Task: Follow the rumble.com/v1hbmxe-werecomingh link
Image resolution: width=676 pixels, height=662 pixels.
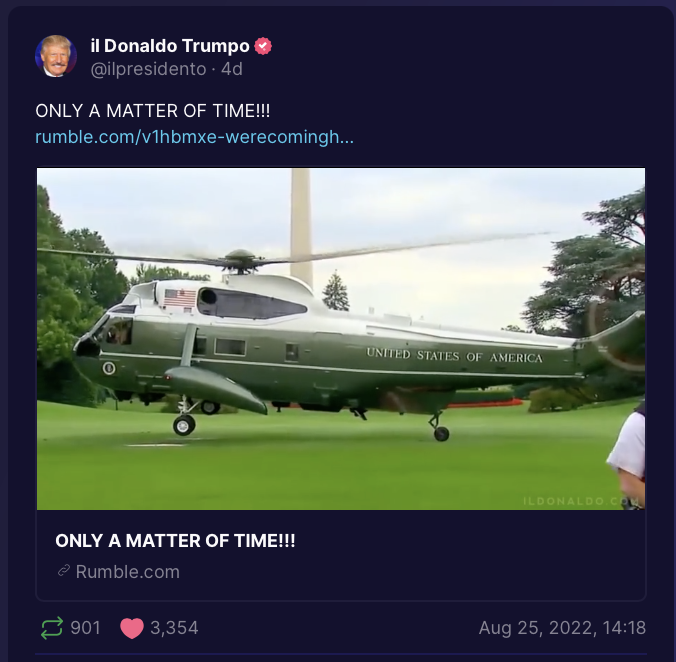Action: pyautogui.click(x=194, y=137)
